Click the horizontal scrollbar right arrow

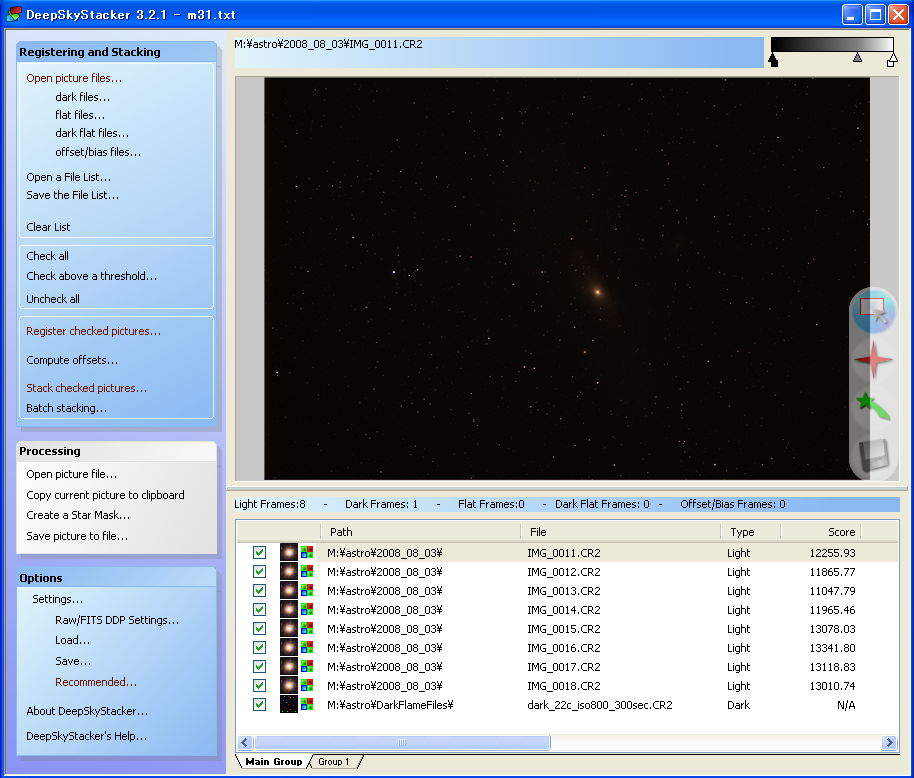[x=889, y=742]
